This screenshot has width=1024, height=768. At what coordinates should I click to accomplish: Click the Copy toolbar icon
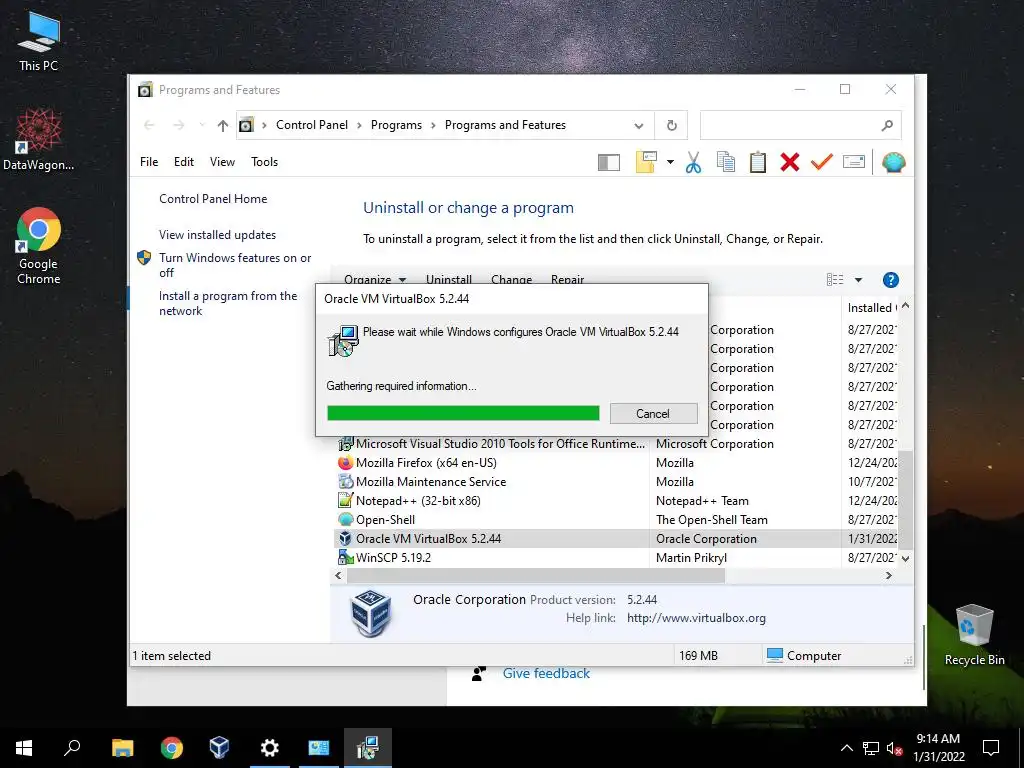726,162
